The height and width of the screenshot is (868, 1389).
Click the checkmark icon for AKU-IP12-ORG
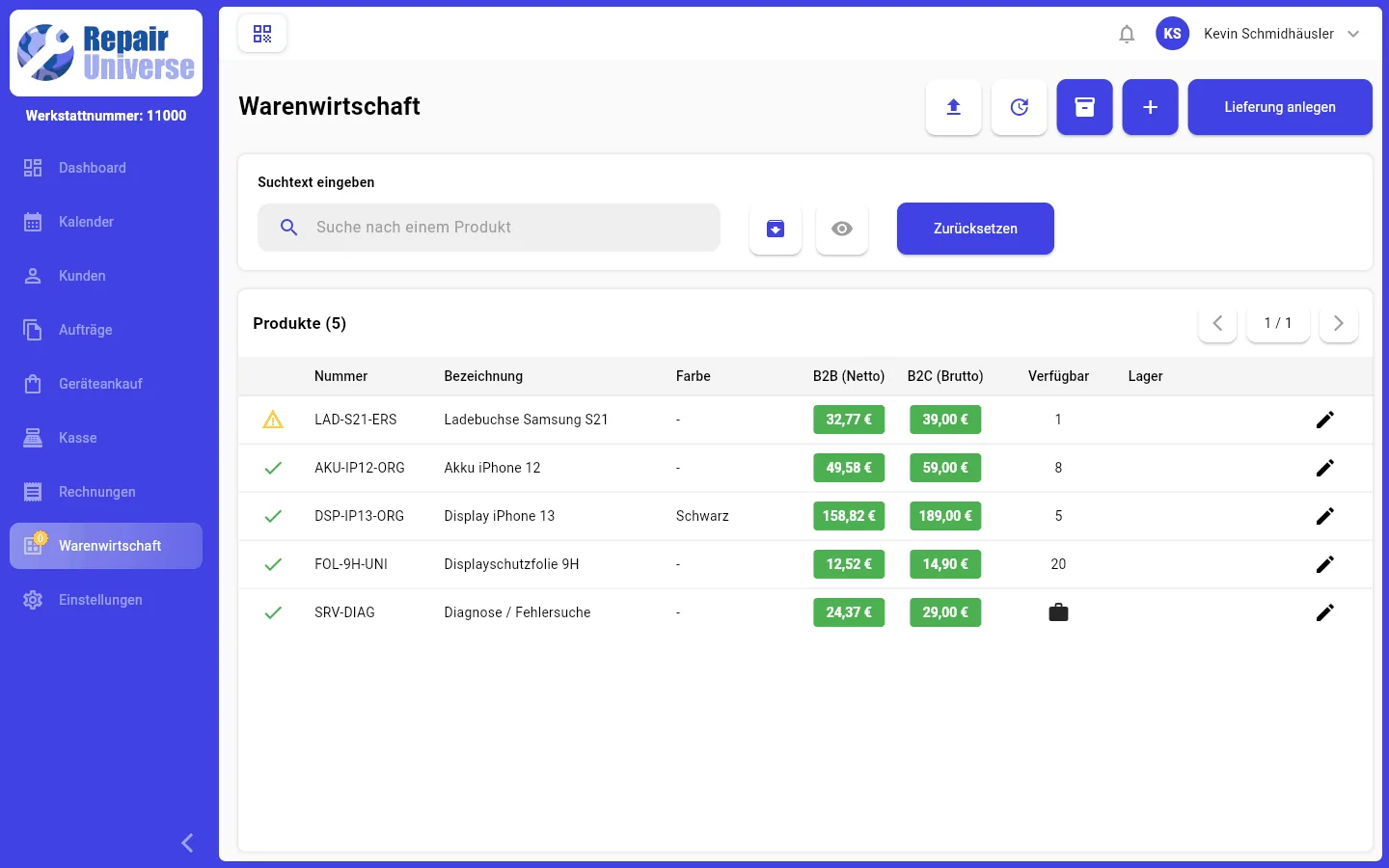pyautogui.click(x=273, y=468)
